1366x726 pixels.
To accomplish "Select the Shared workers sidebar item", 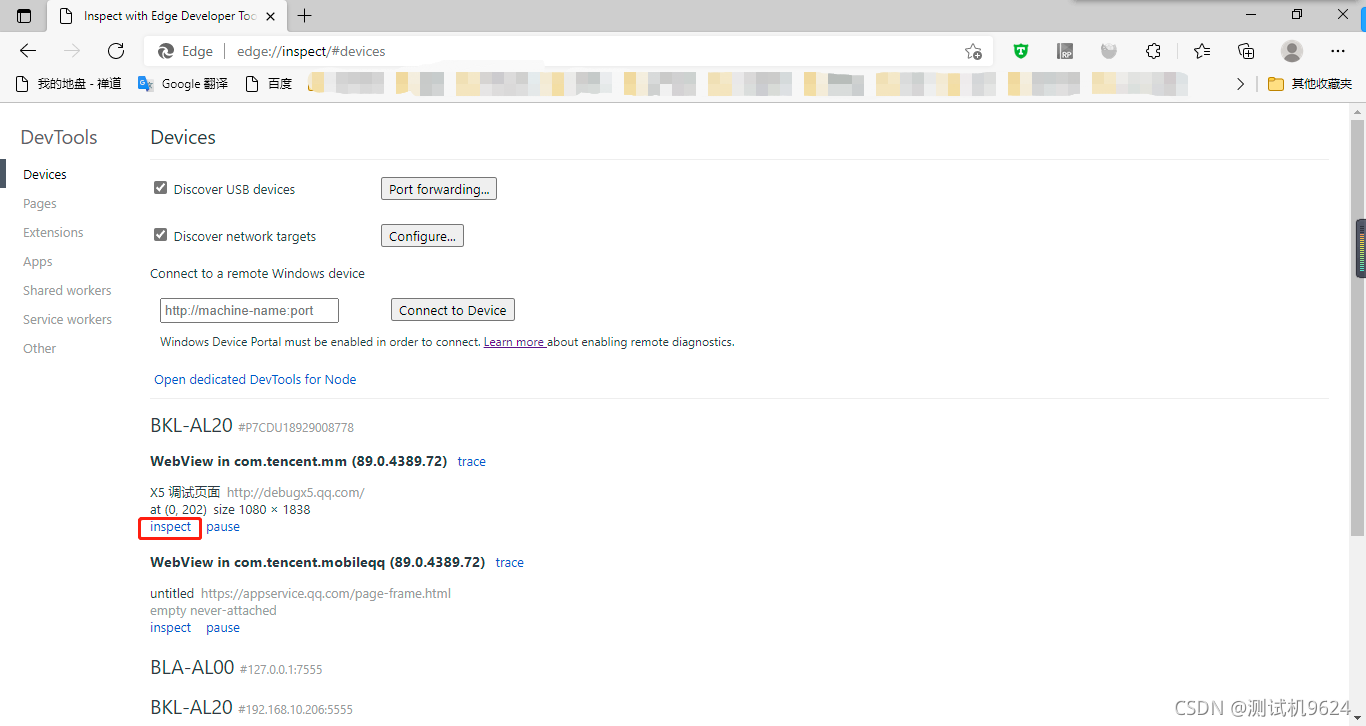I will (x=67, y=290).
